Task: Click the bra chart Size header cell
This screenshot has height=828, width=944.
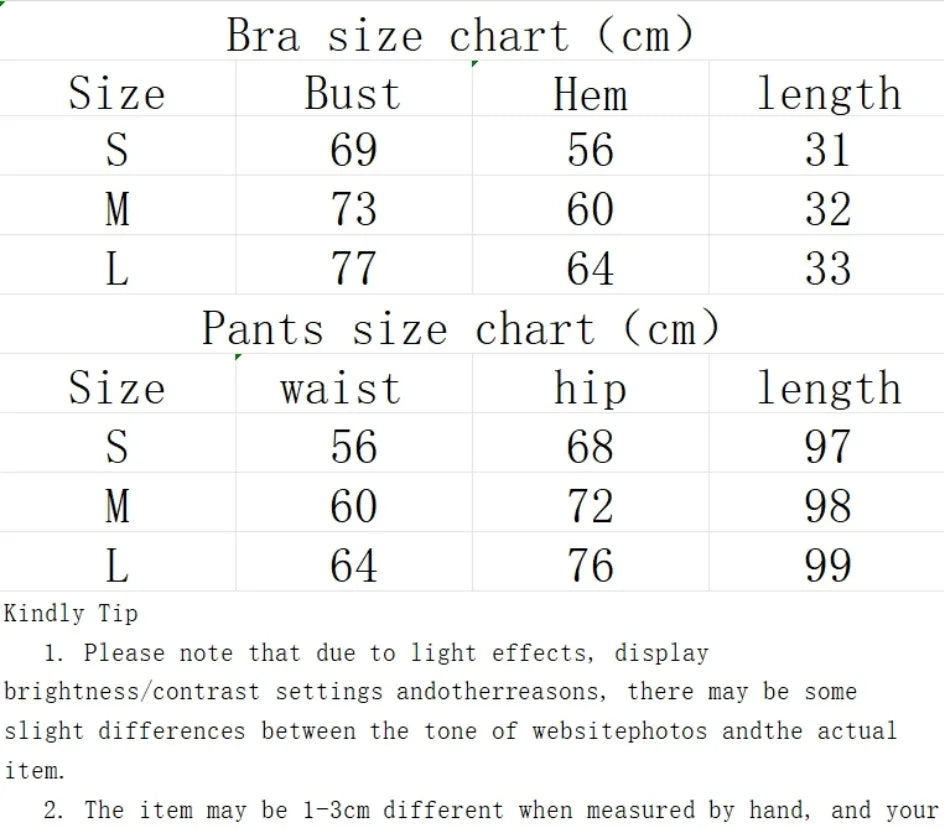Action: click(117, 94)
